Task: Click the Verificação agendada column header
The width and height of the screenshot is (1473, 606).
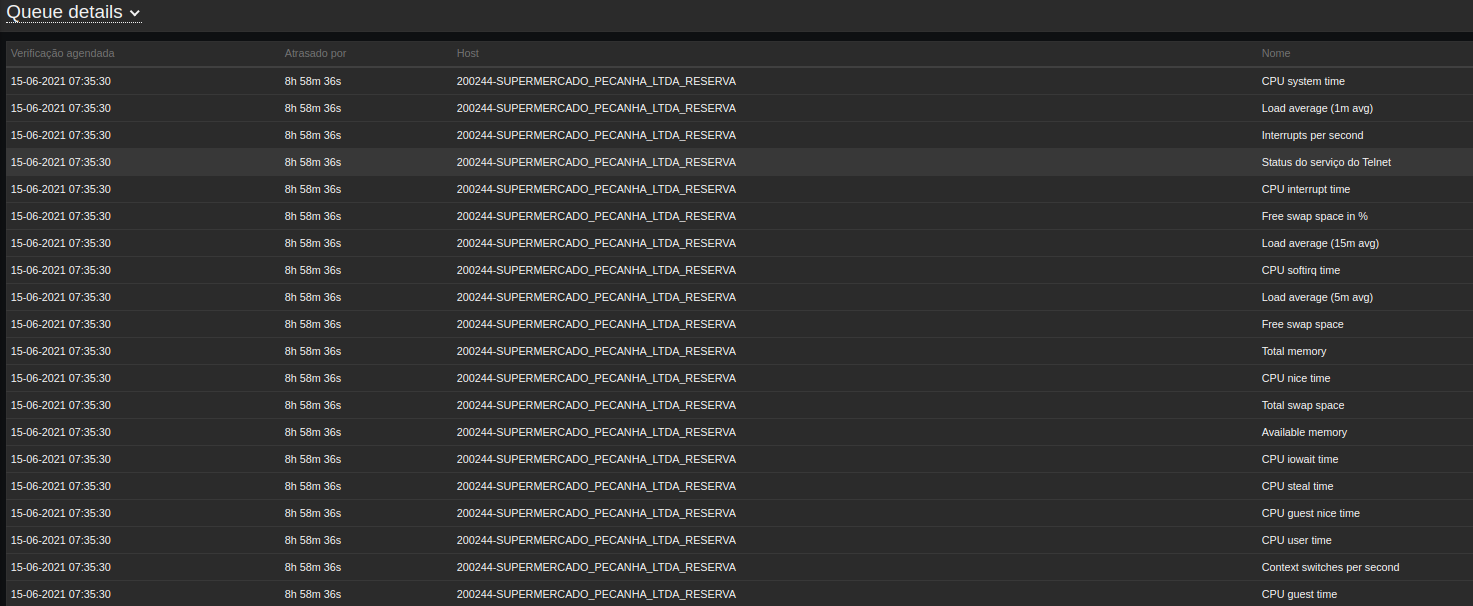Action: [x=62, y=53]
